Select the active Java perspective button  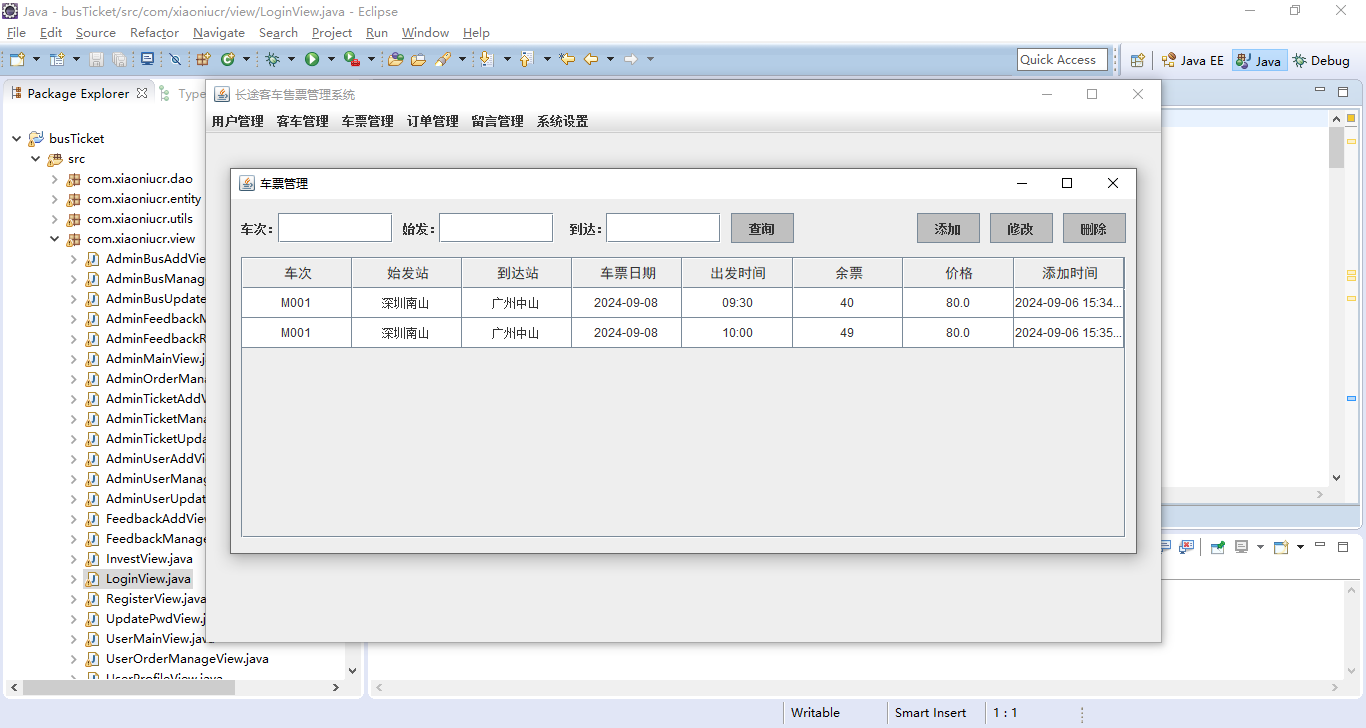[x=1259, y=60]
